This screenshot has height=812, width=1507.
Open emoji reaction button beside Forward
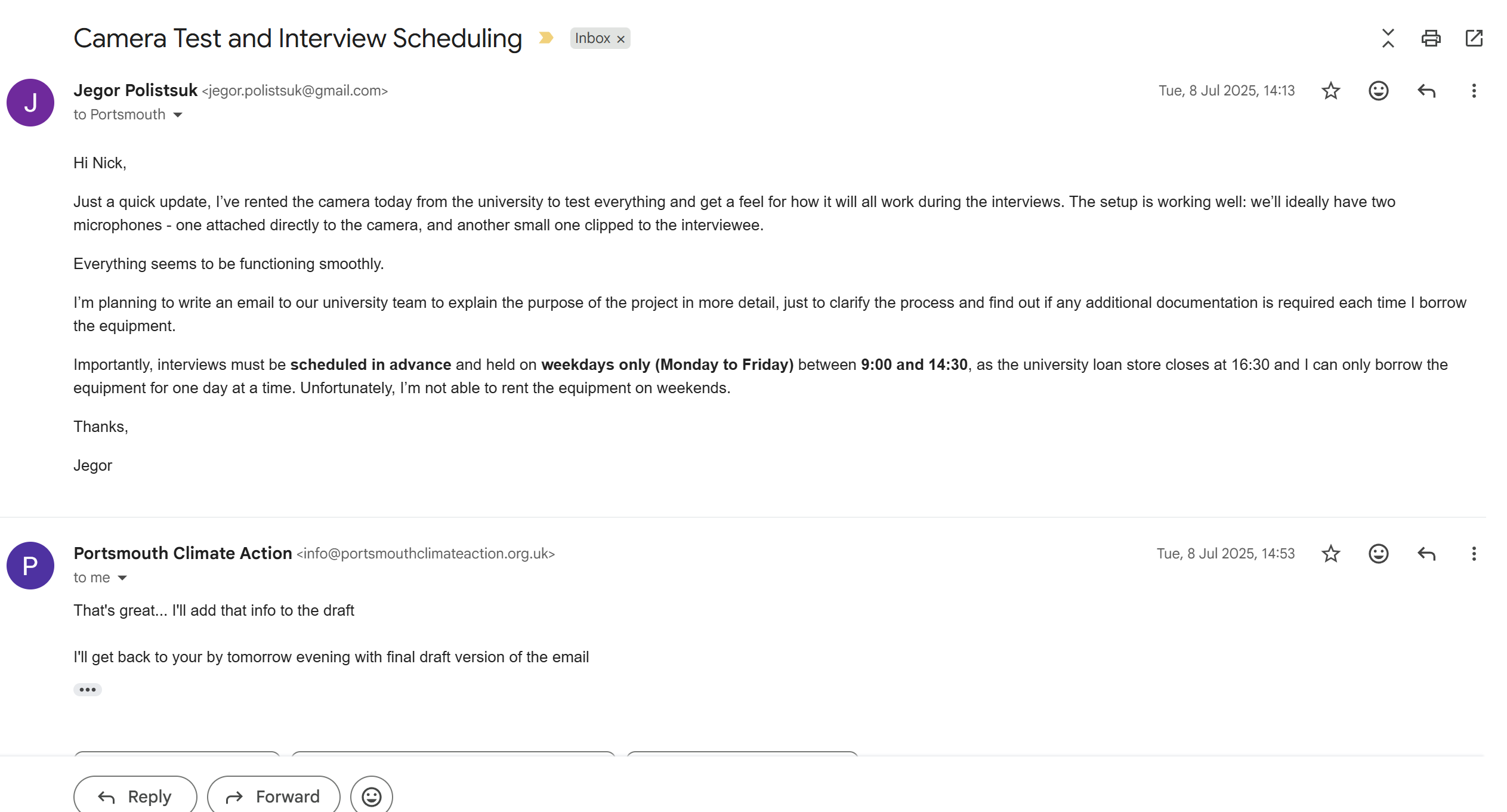coord(372,796)
